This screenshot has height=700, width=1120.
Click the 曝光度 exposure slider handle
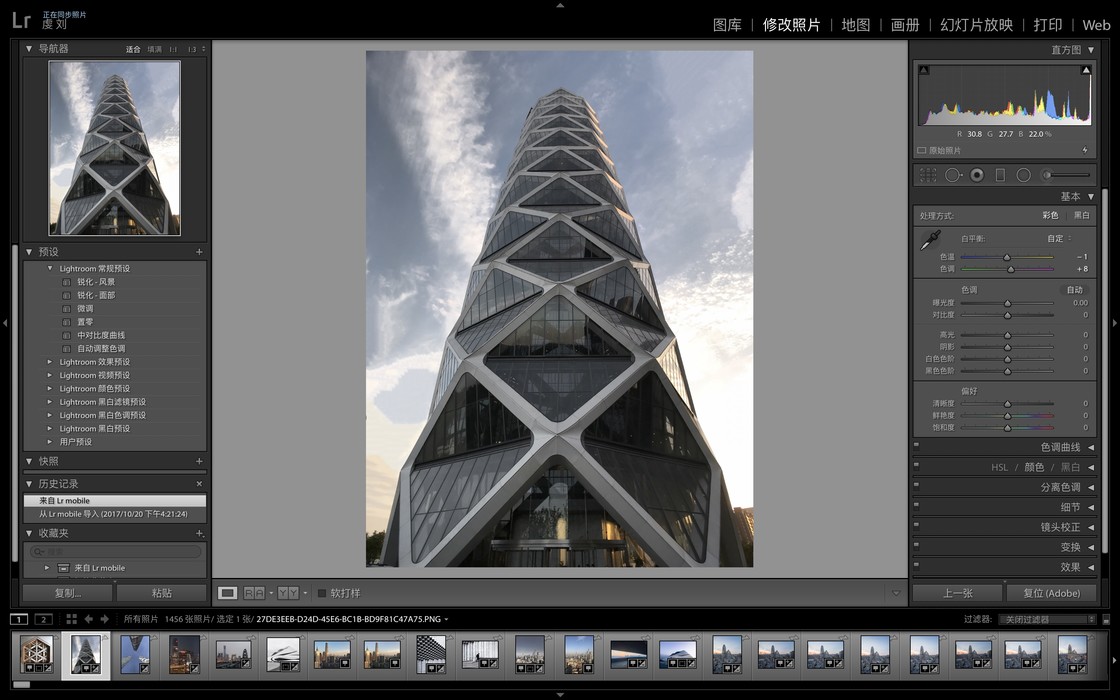(x=1007, y=303)
